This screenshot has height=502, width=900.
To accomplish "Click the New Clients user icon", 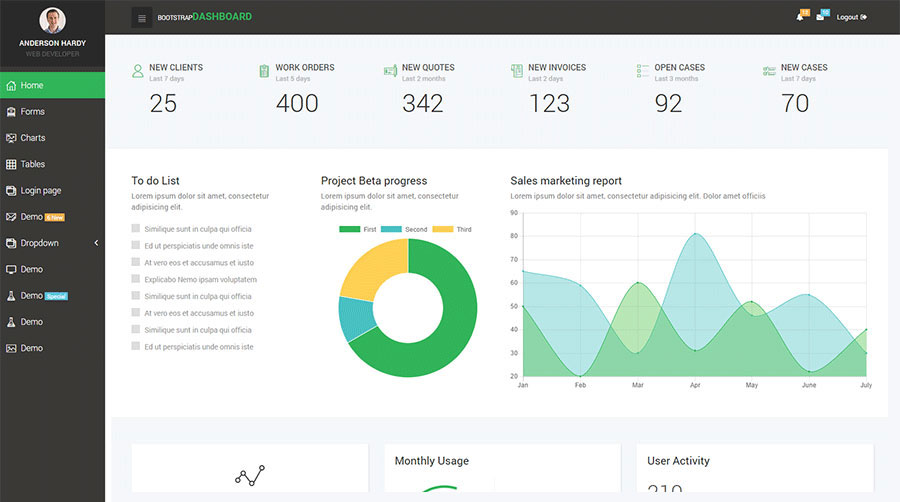I will (137, 71).
